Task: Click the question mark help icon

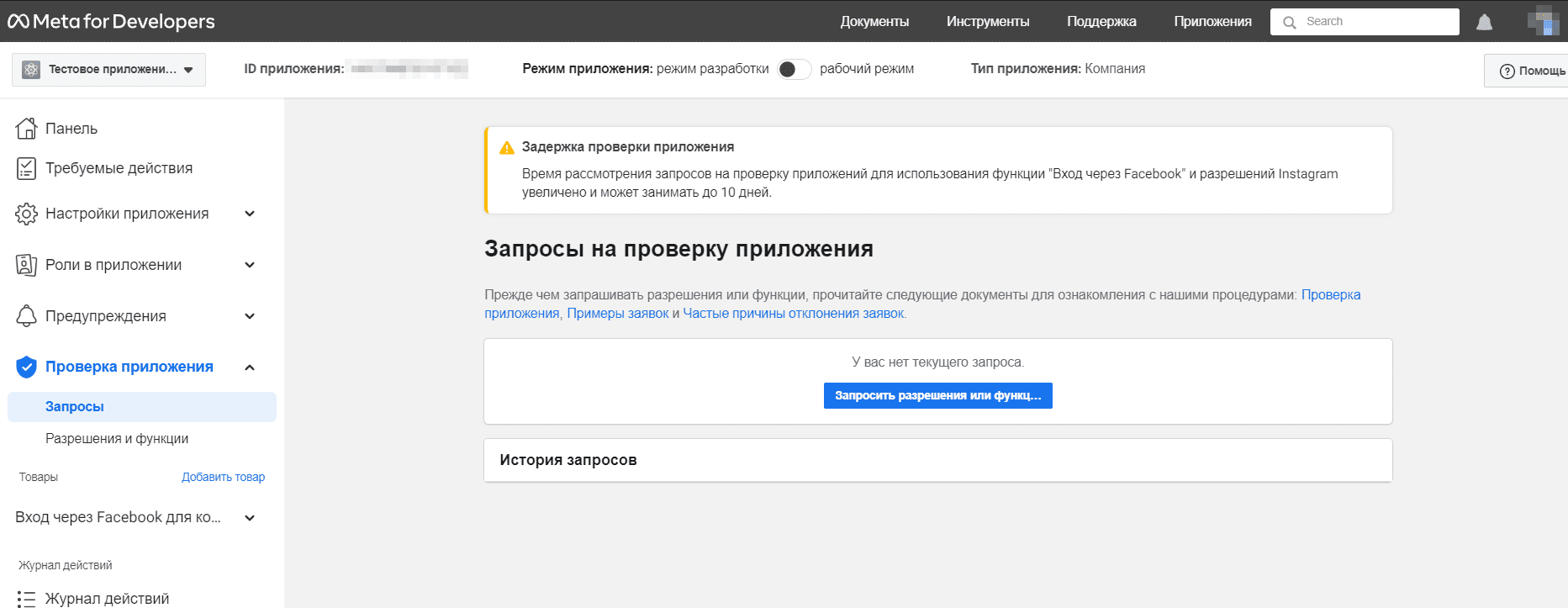Action: [1507, 71]
